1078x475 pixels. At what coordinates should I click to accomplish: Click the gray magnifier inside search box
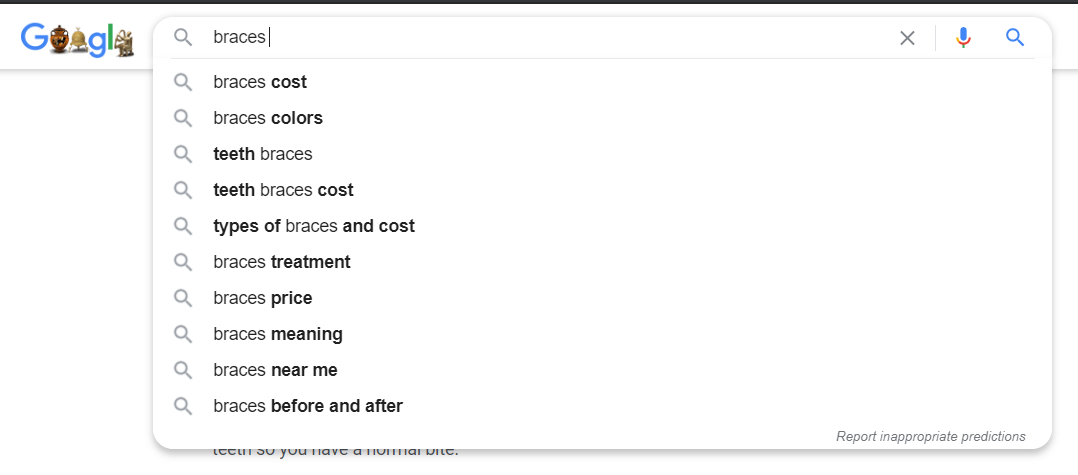point(183,38)
